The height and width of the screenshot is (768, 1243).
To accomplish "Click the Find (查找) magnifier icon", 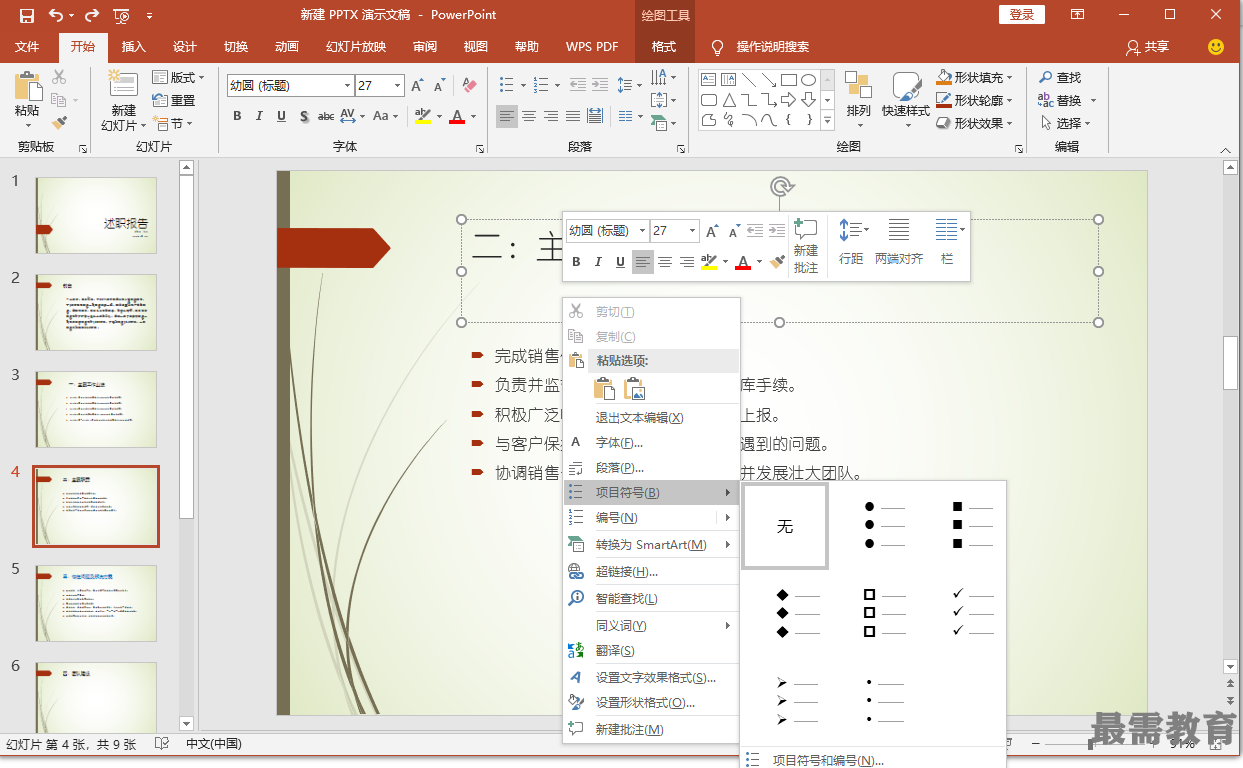I will 1047,77.
